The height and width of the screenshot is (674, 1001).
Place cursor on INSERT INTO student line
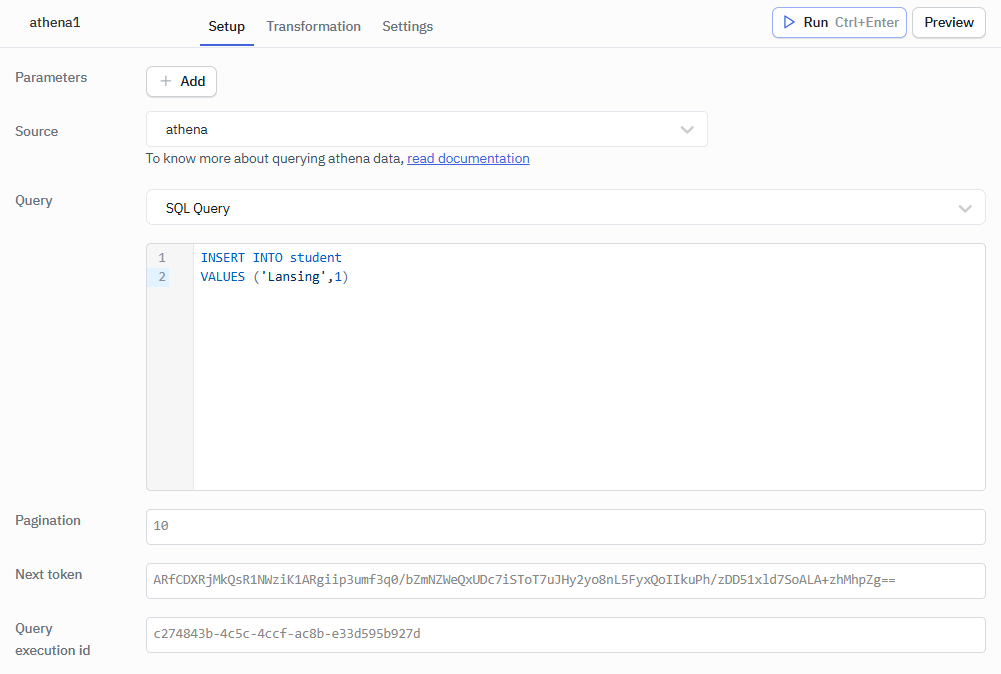coord(271,257)
